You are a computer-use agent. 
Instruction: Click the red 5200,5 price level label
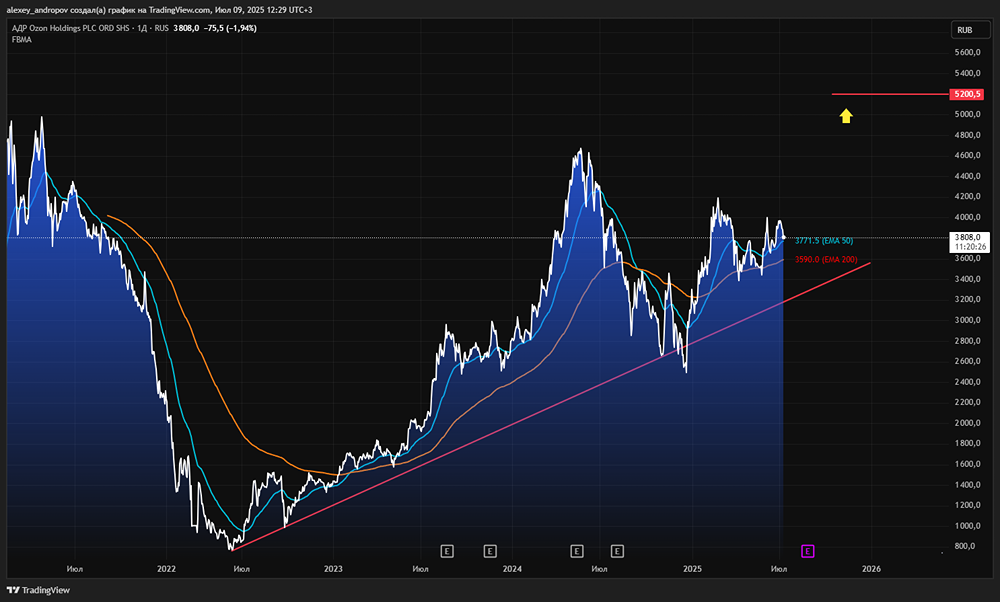(x=966, y=94)
